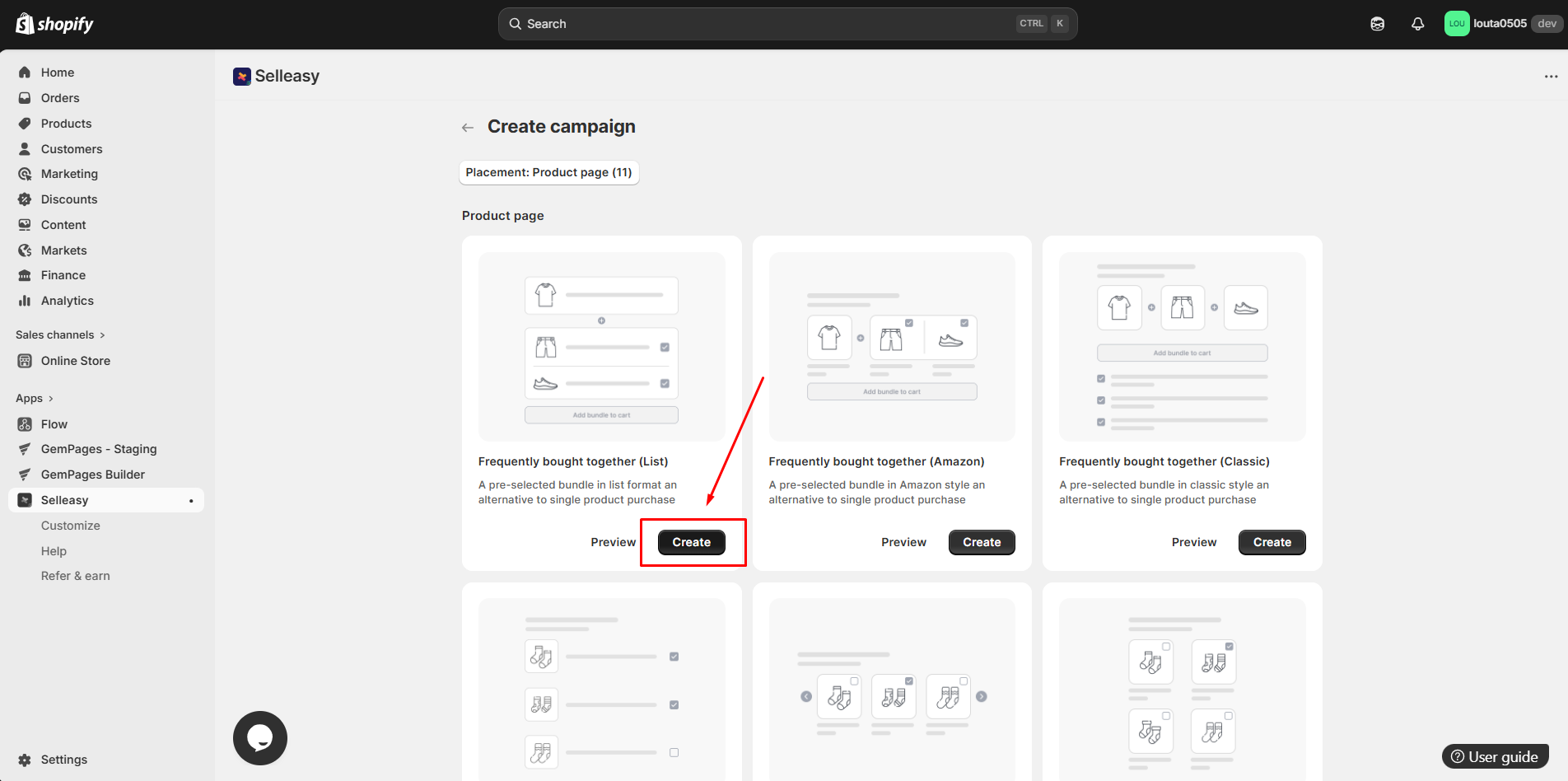This screenshot has height=781, width=1568.
Task: Click the Marketing target icon
Action: 25,174
